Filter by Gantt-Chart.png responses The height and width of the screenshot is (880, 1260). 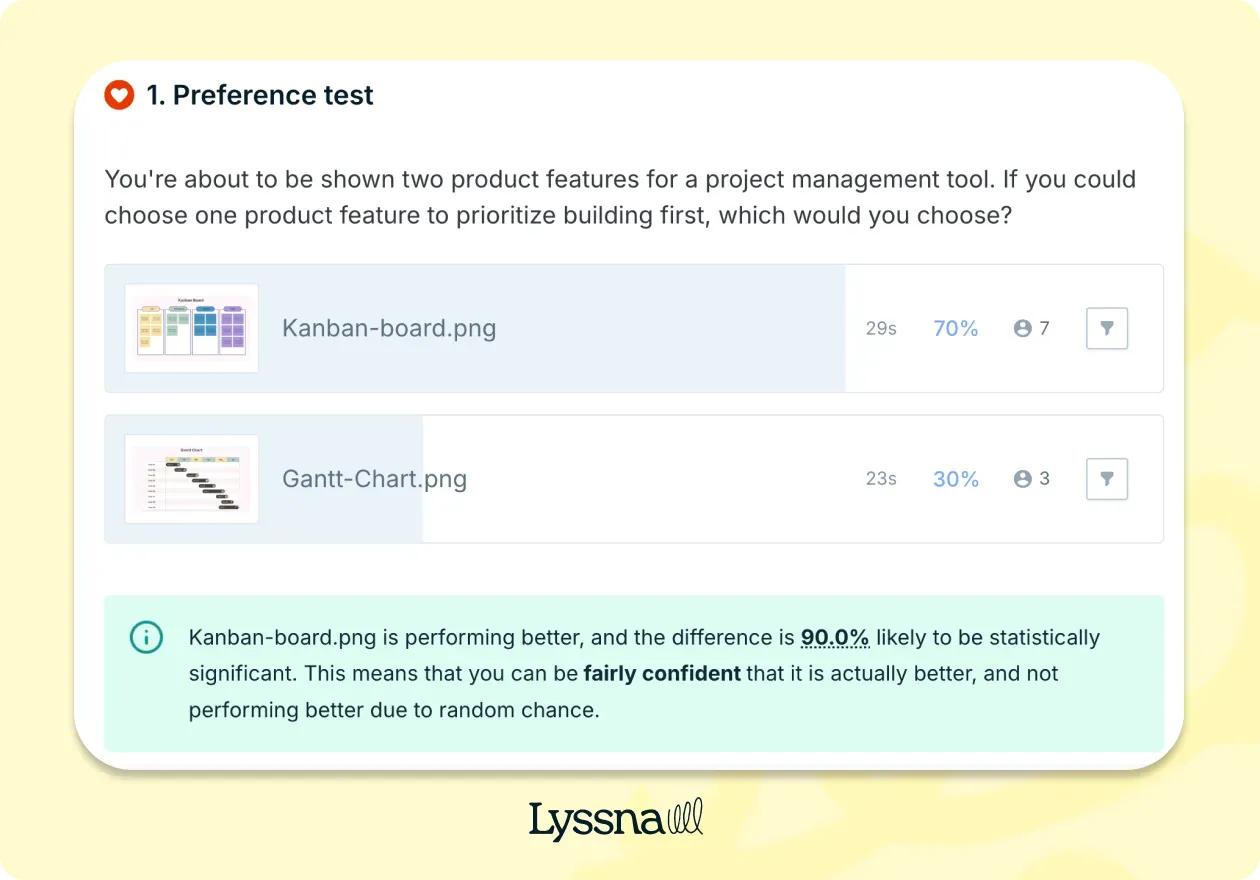[x=1106, y=479]
